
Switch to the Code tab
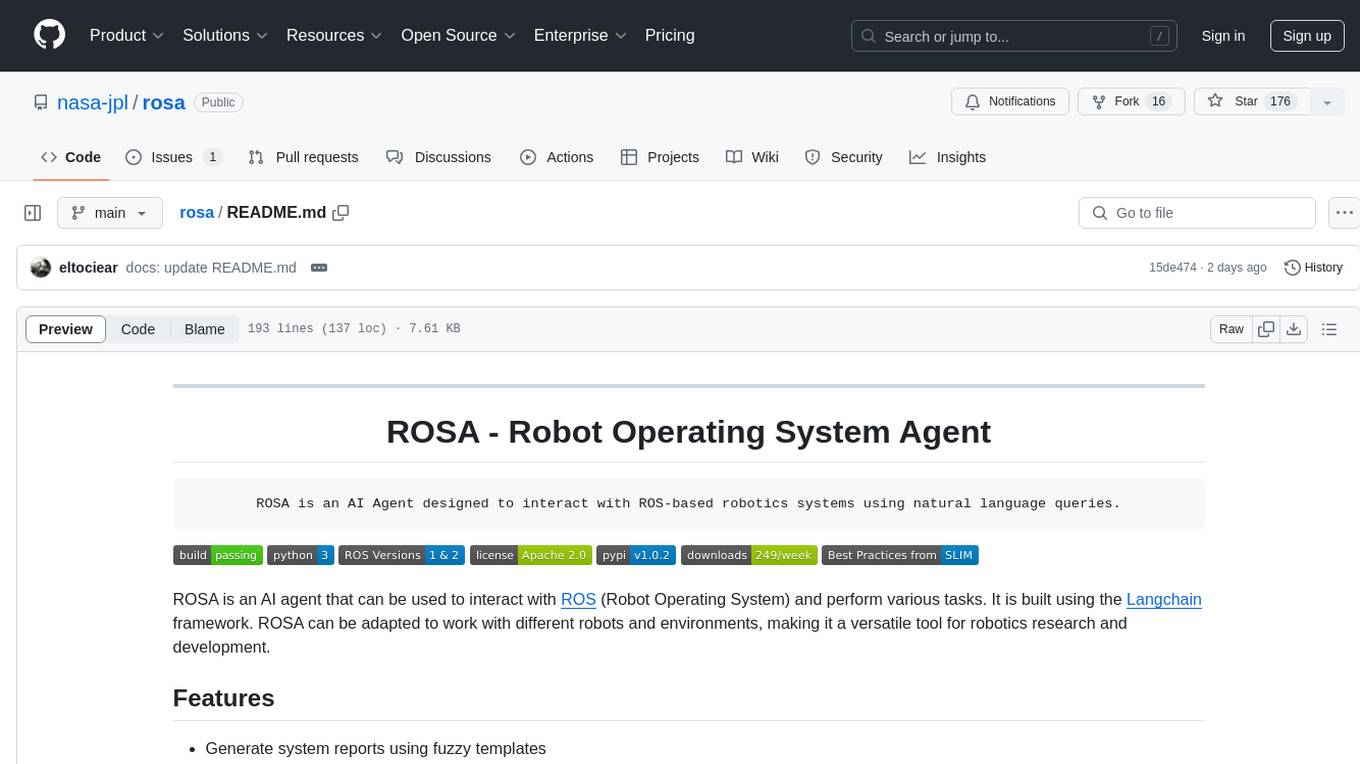[71, 157]
